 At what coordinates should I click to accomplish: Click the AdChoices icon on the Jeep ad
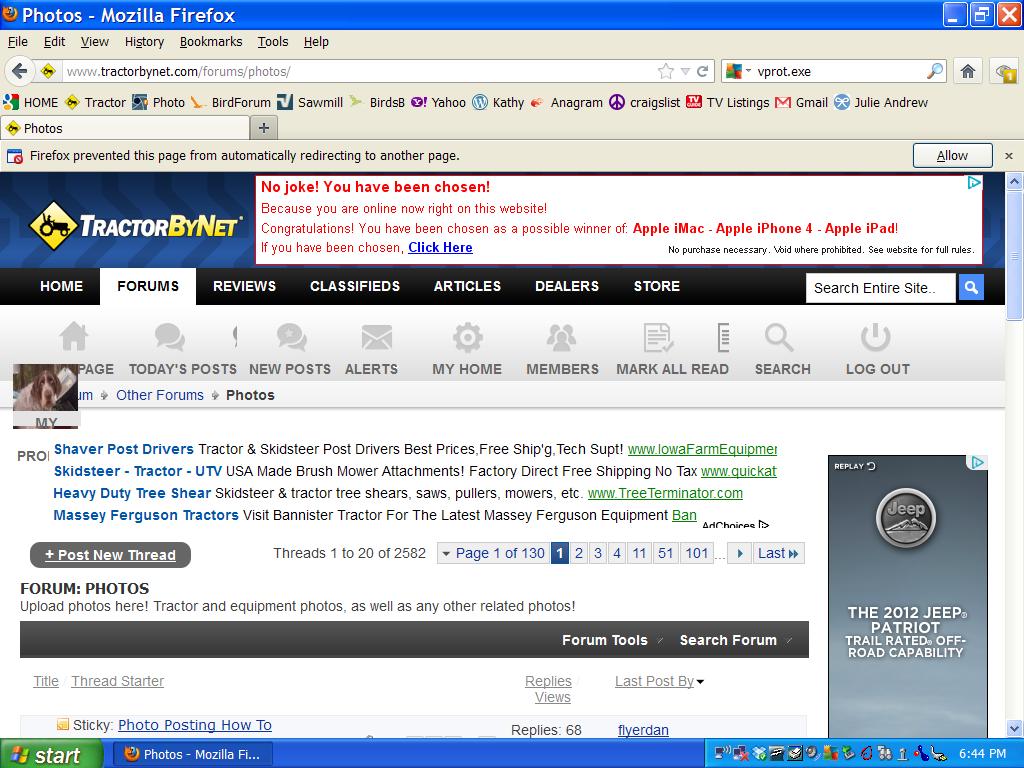[977, 463]
